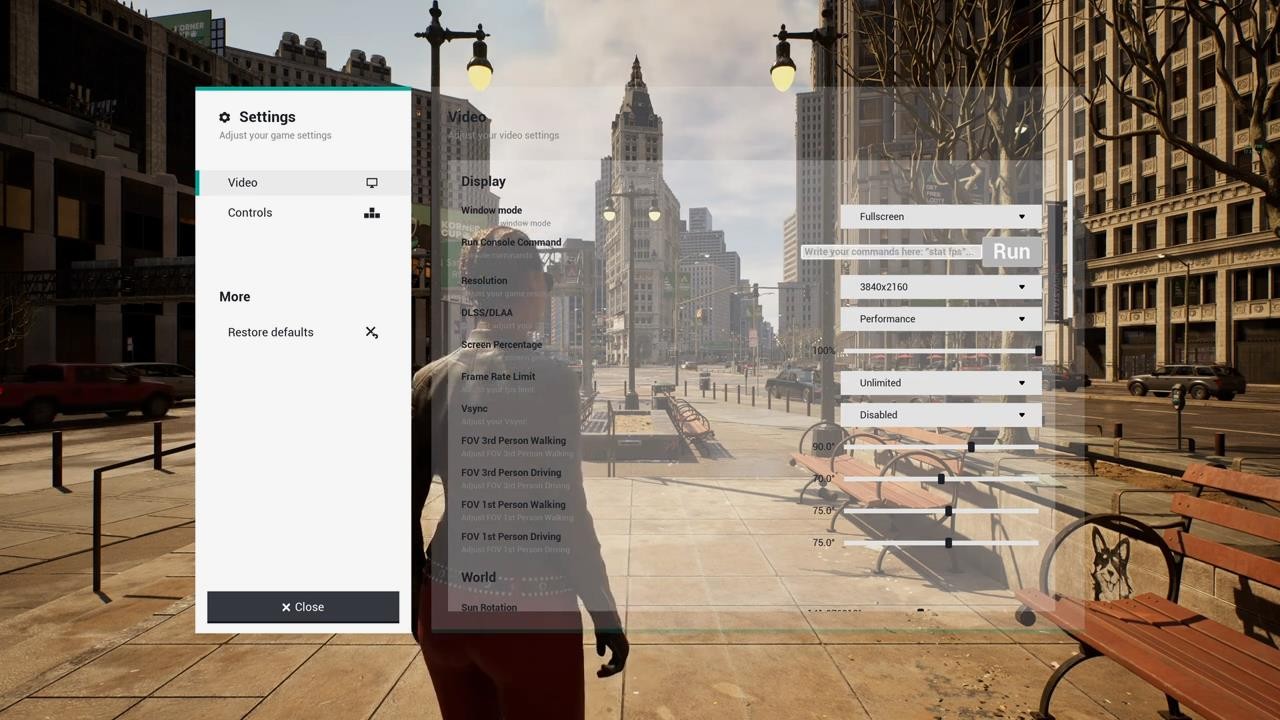Click the FOV 1st Person Driving slider
Screen dimensions: 1280x720
(x=949, y=543)
